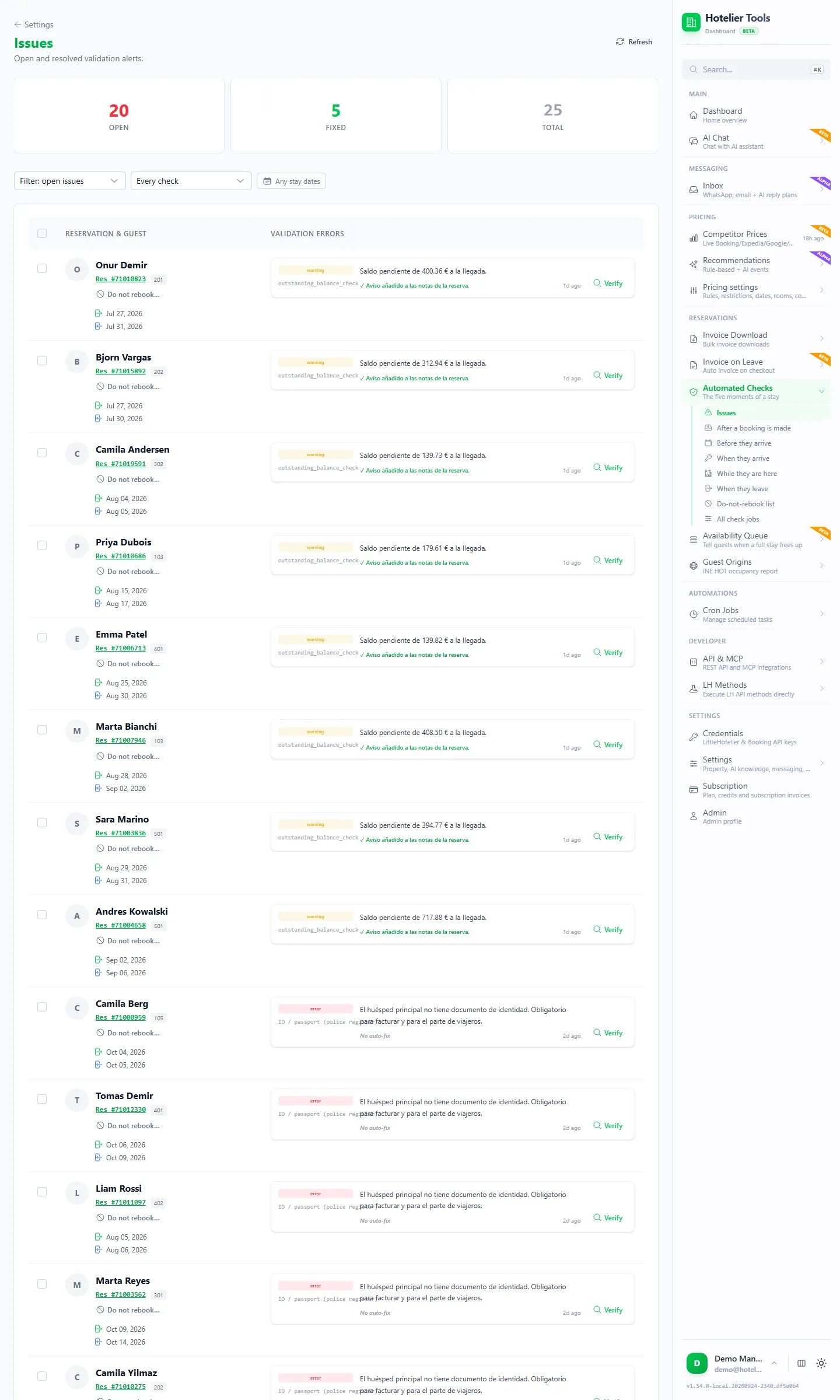Open Invoice Download icon
Viewport: 840px width, 1400px height.
coord(694,339)
